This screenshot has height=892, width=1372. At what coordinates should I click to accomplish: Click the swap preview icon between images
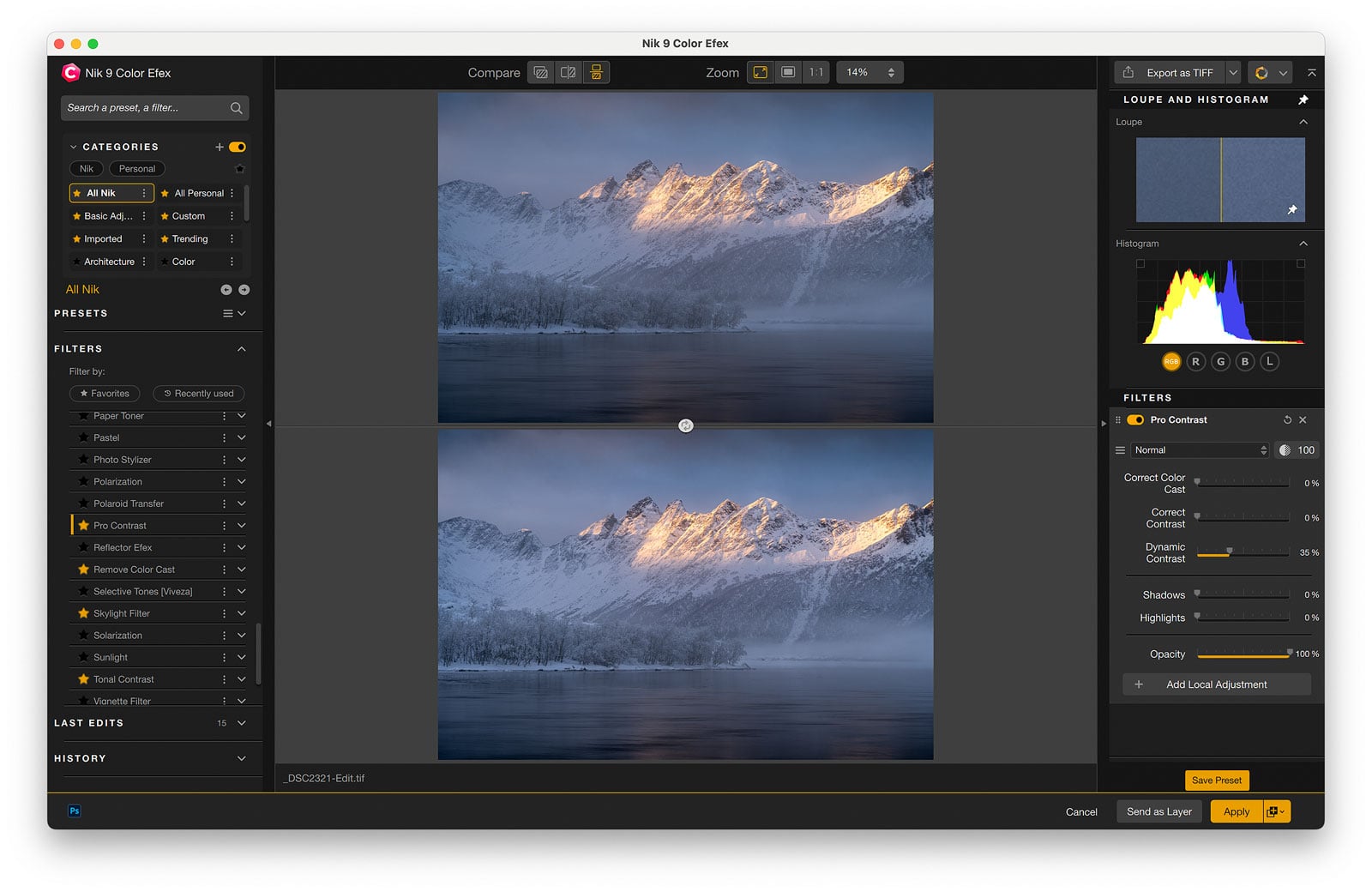click(686, 426)
